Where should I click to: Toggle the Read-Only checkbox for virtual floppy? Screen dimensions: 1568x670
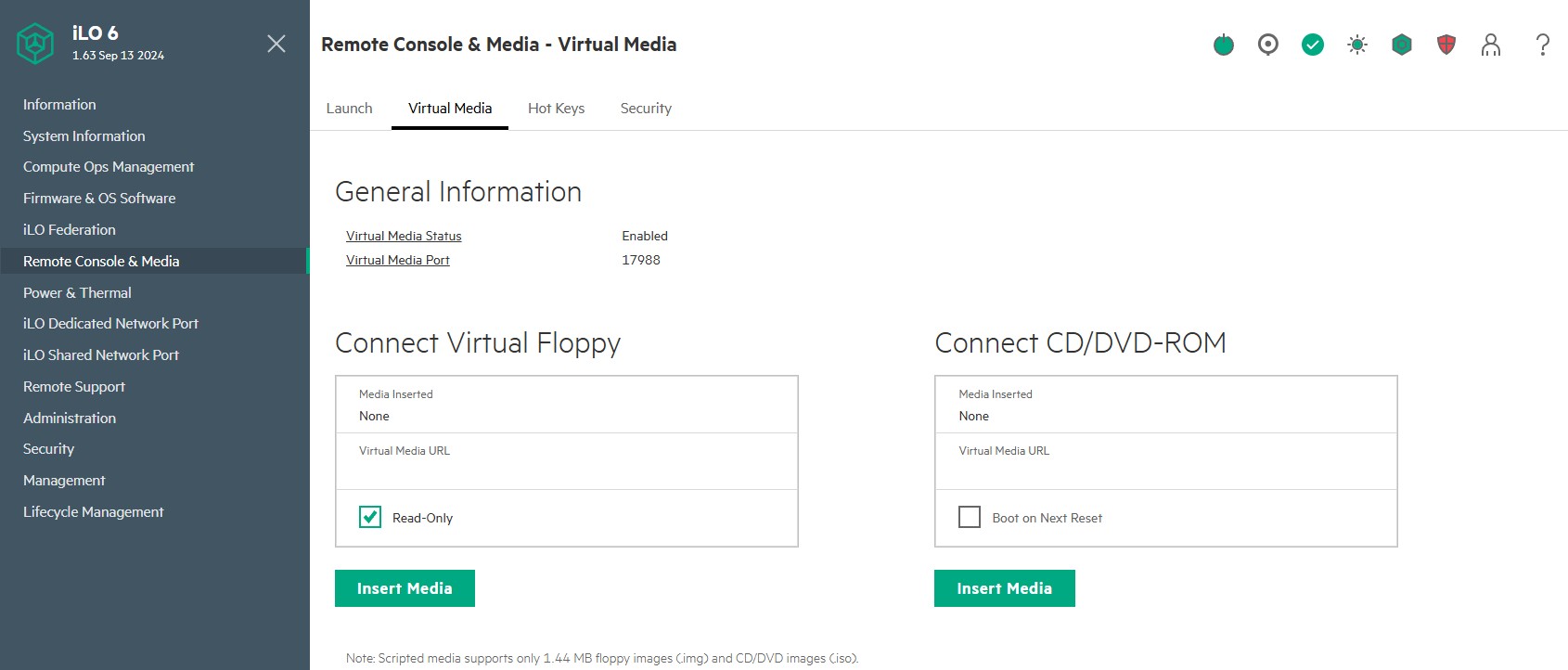[x=370, y=517]
